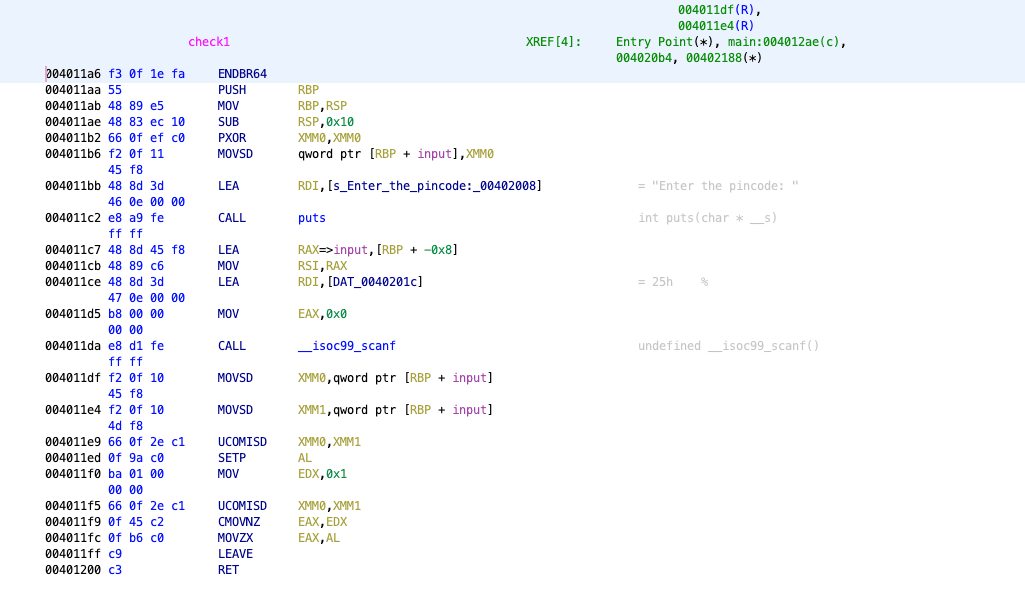Navigate to the puts call target
The height and width of the screenshot is (596, 1025).
click(x=312, y=218)
